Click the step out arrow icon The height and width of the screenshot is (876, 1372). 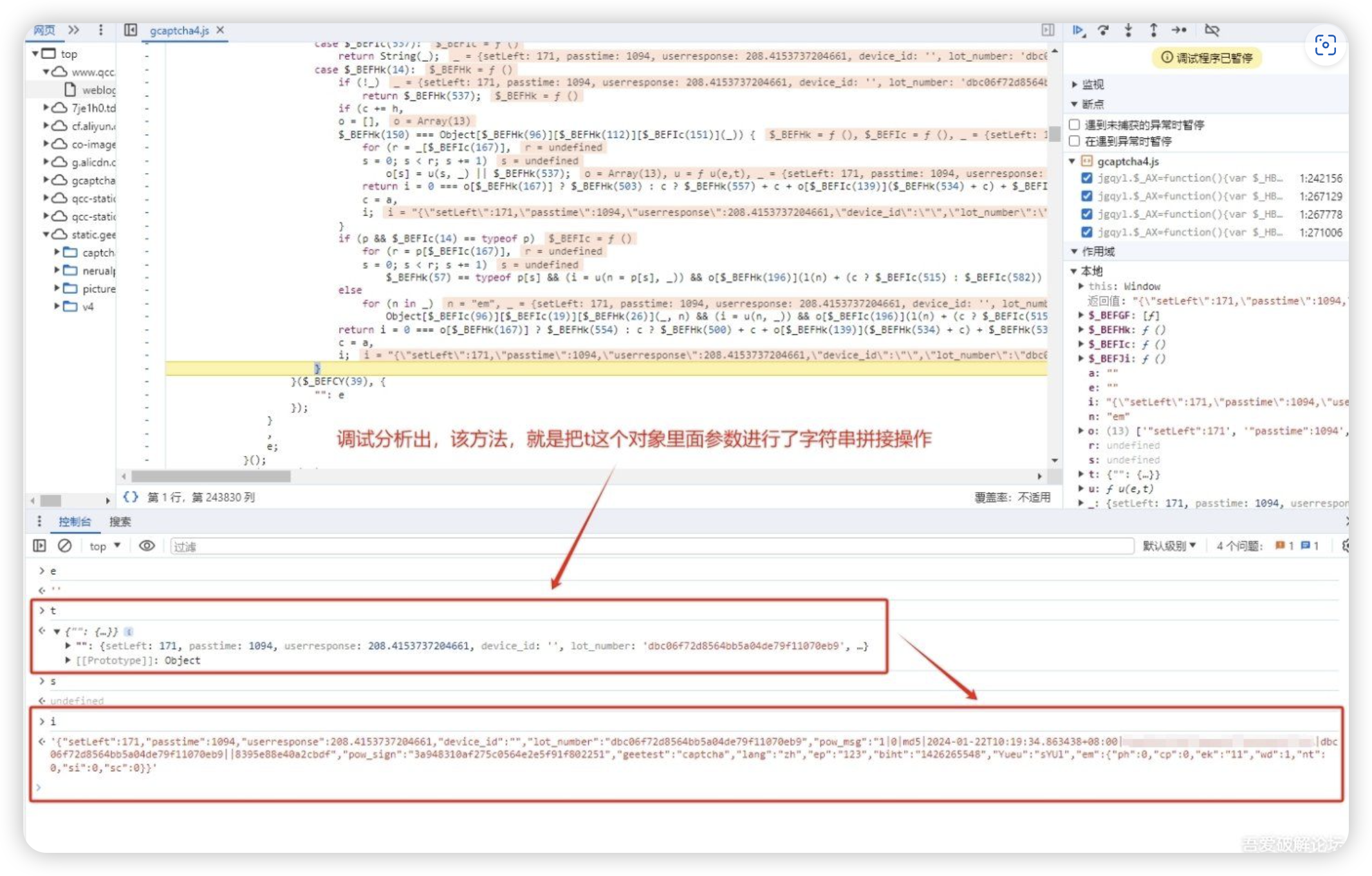click(x=1153, y=30)
